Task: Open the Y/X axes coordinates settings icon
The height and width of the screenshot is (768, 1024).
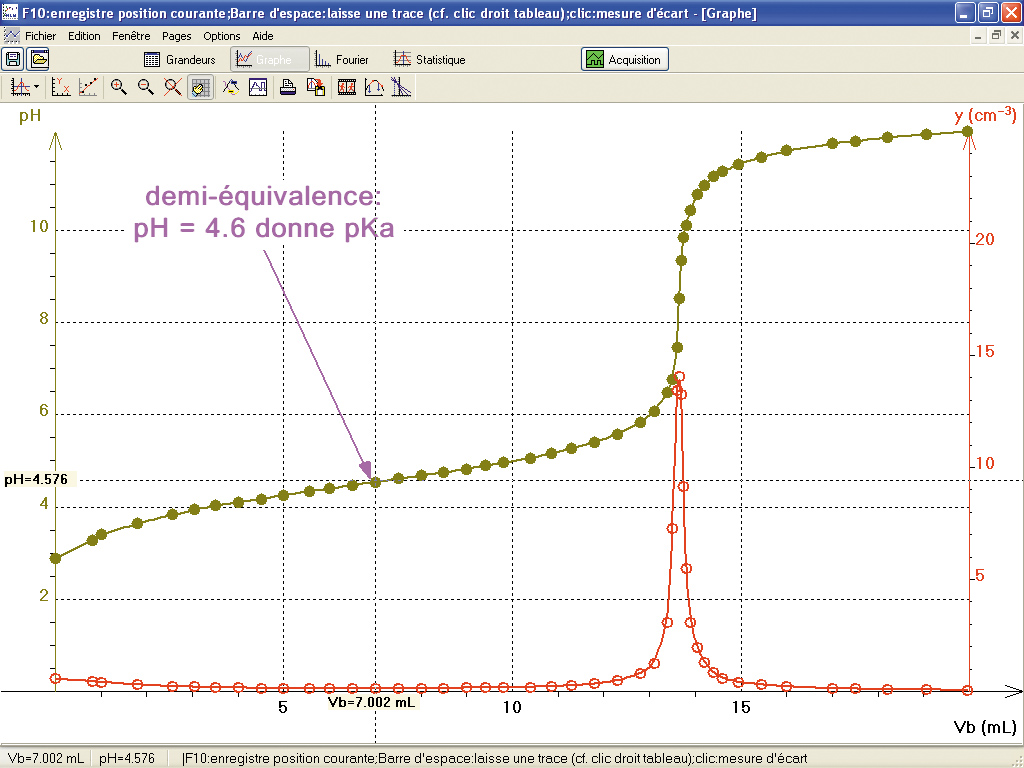Action: point(60,87)
